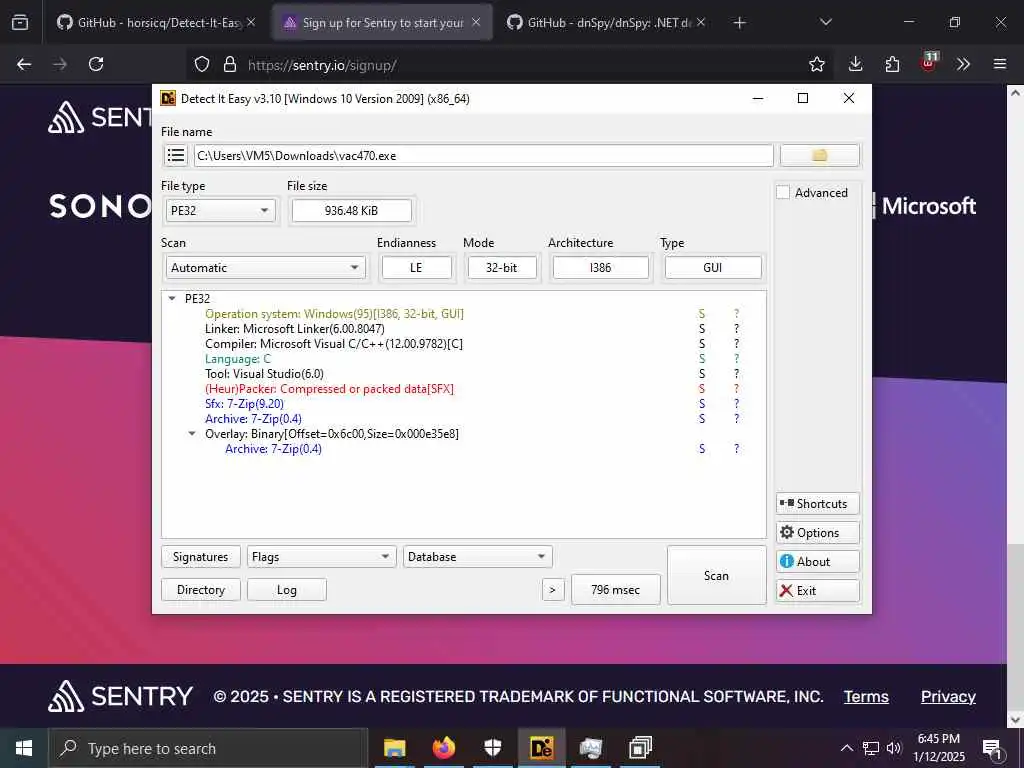The height and width of the screenshot is (768, 1024).
Task: Open the Signatures button
Action: (200, 557)
